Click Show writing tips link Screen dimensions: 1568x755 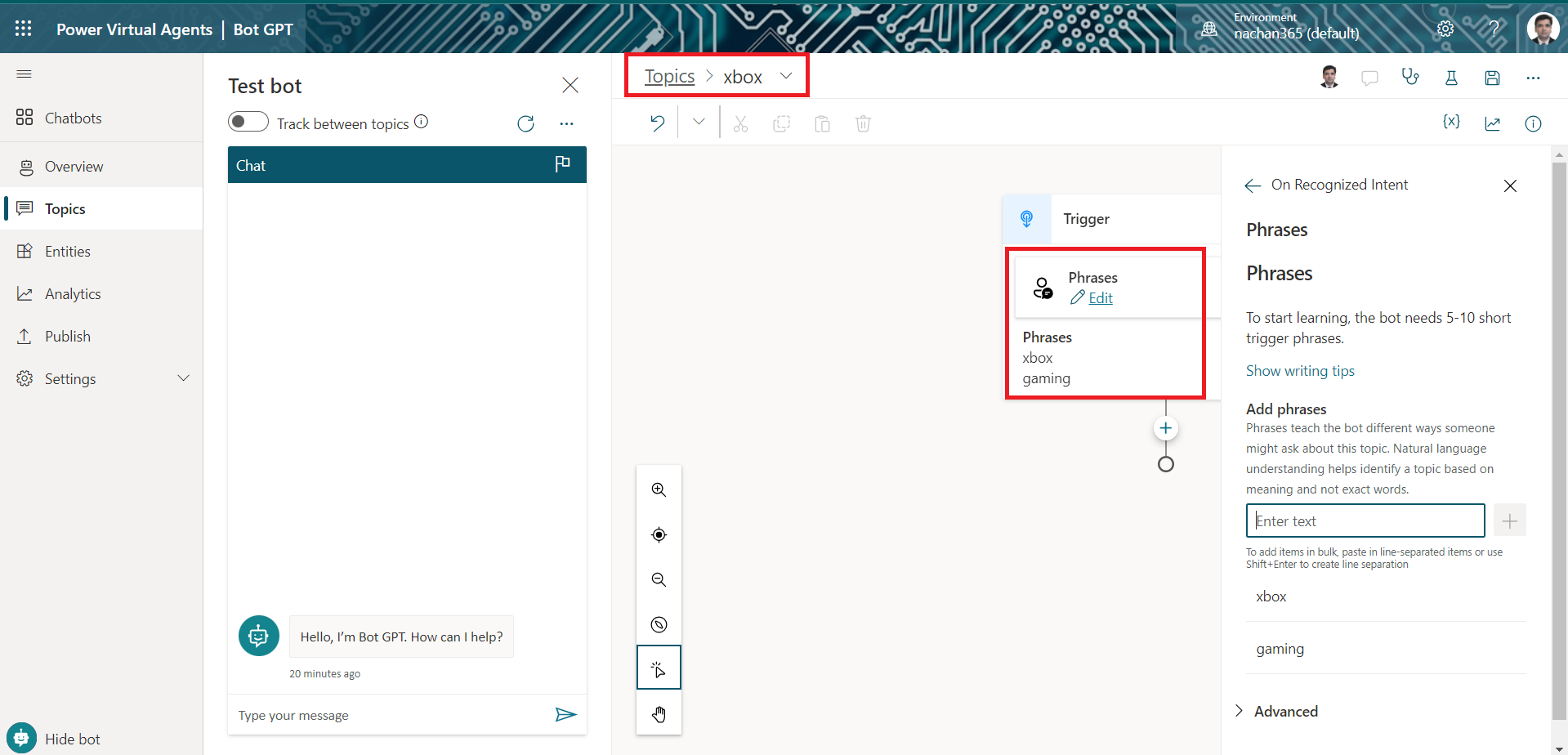tap(1300, 371)
